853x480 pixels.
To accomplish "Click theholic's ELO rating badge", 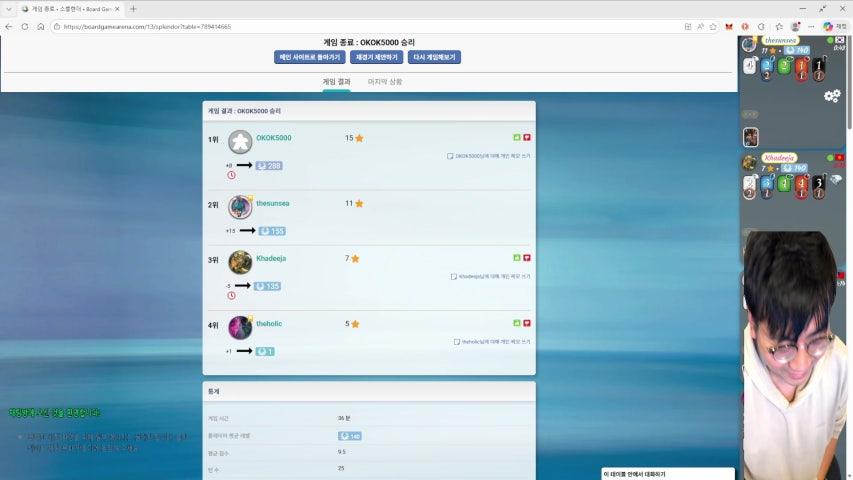I will coord(265,351).
